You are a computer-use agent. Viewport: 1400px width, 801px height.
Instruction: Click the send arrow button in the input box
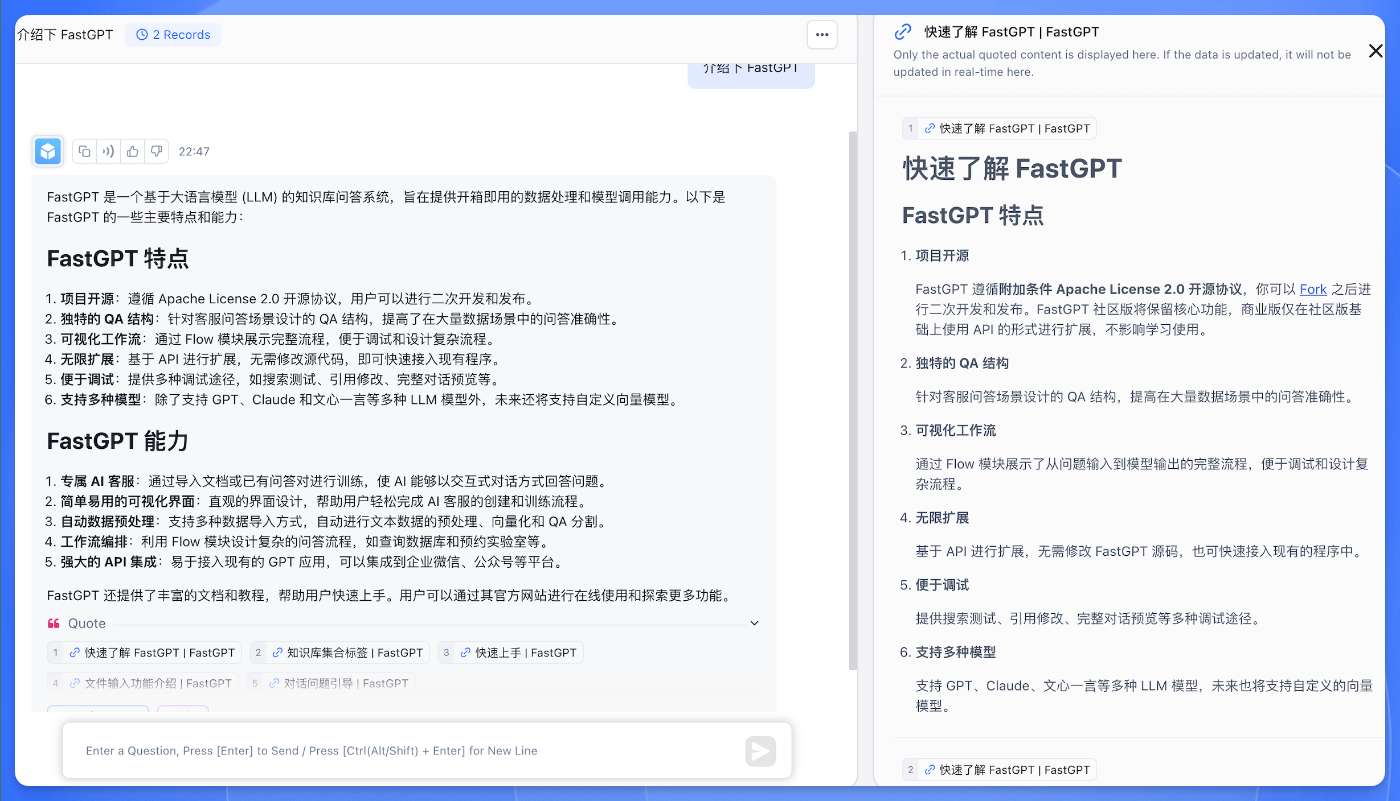[760, 751]
